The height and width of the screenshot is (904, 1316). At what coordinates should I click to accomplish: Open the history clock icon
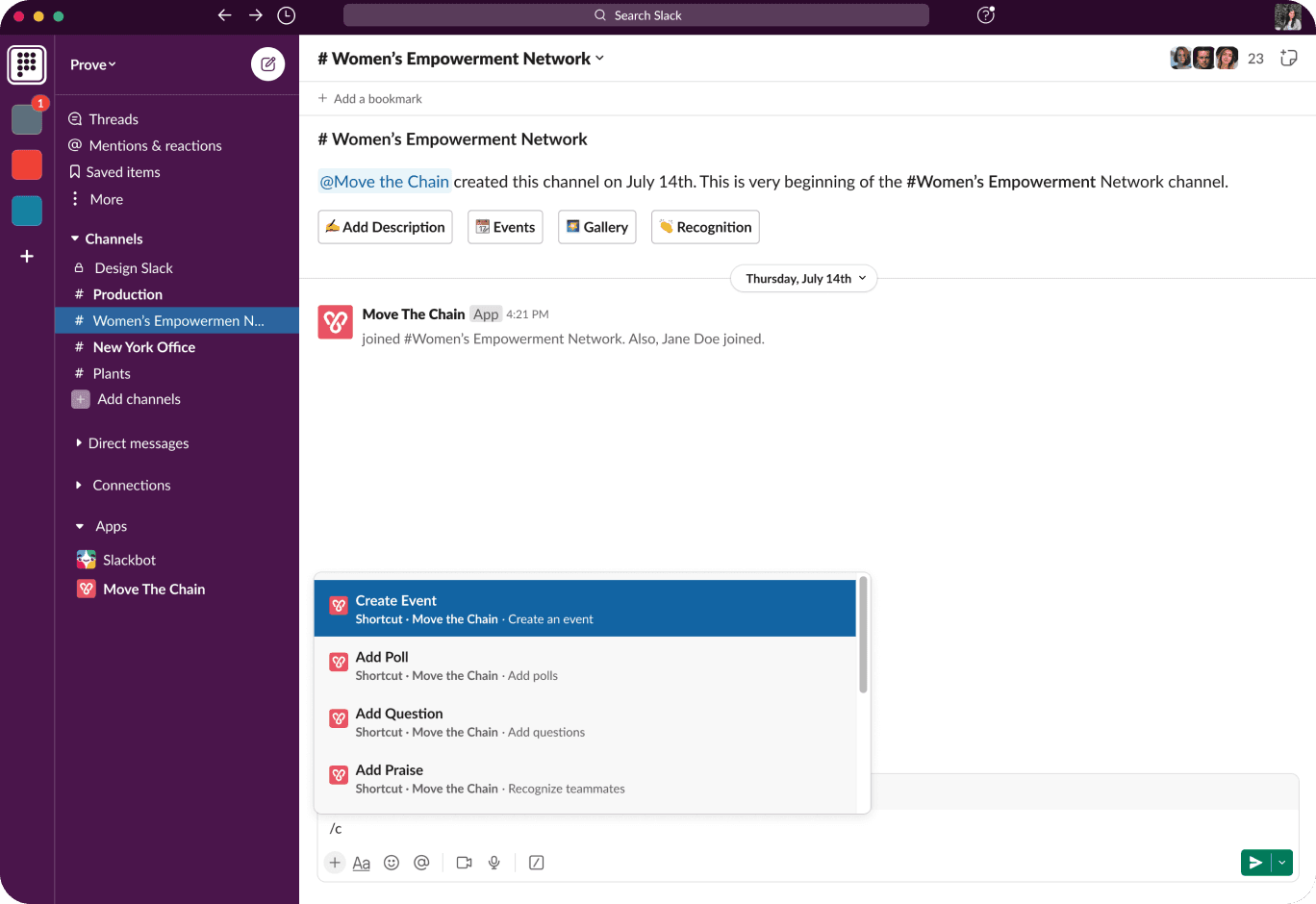coord(287,15)
